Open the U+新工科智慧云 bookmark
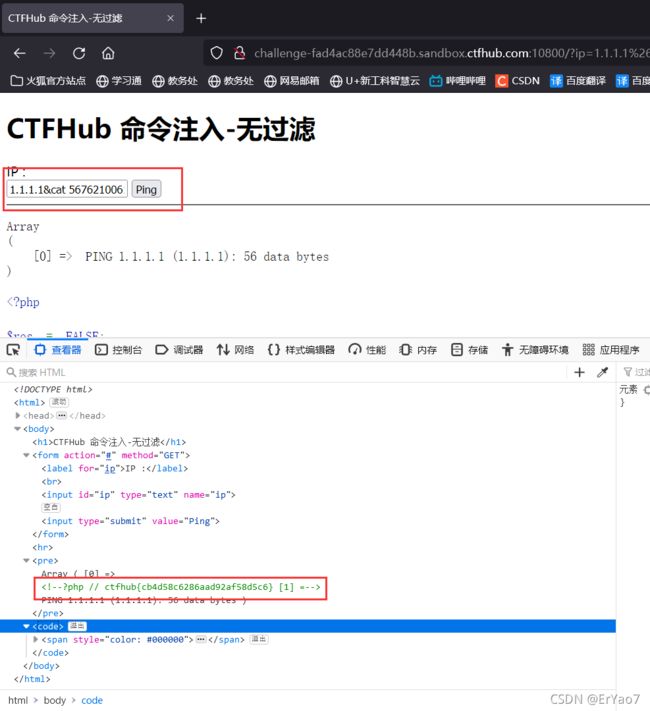Image resolution: width=650 pixels, height=711 pixels. pyautogui.click(x=375, y=81)
